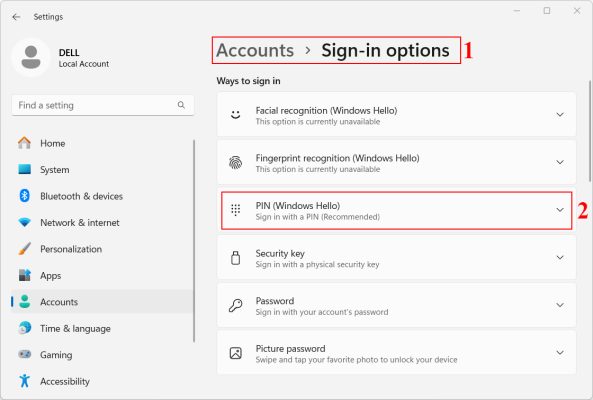Click 'Fingerprint recognition (Windows Hello)' title
Screen dimensions: 593x400
click(337, 158)
